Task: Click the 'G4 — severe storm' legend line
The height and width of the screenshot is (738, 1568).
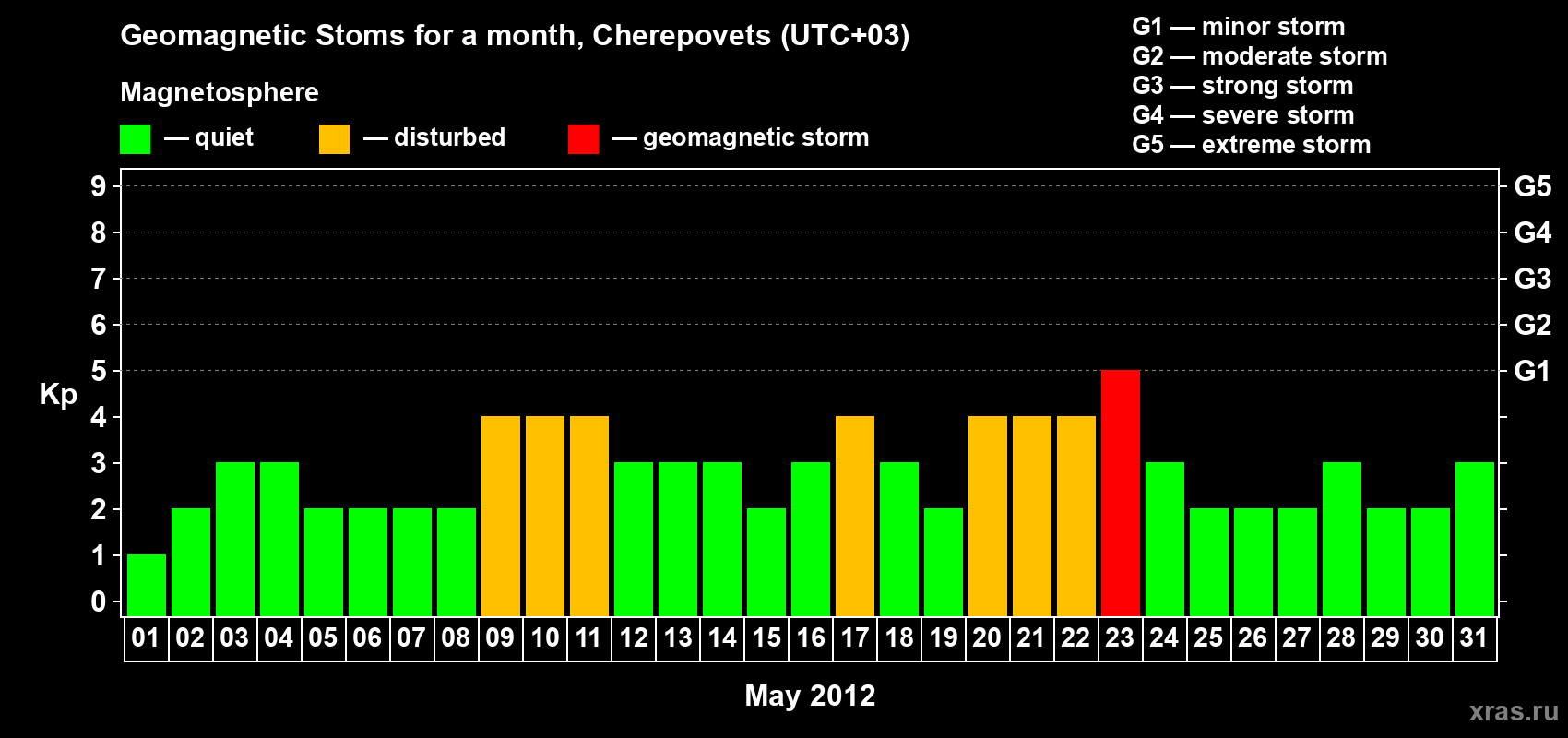Action: tap(1243, 115)
